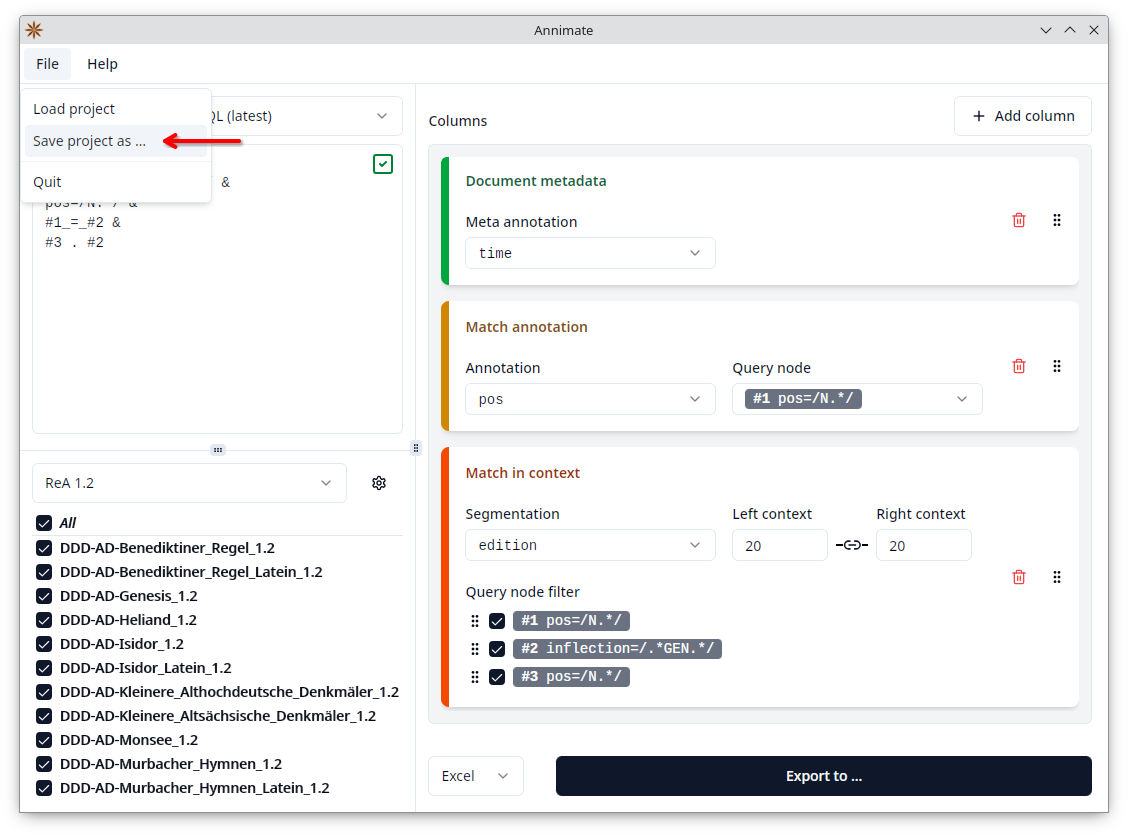The image size is (1128, 836).
Task: Open the Annotation pos dropdown
Action: tap(590, 399)
